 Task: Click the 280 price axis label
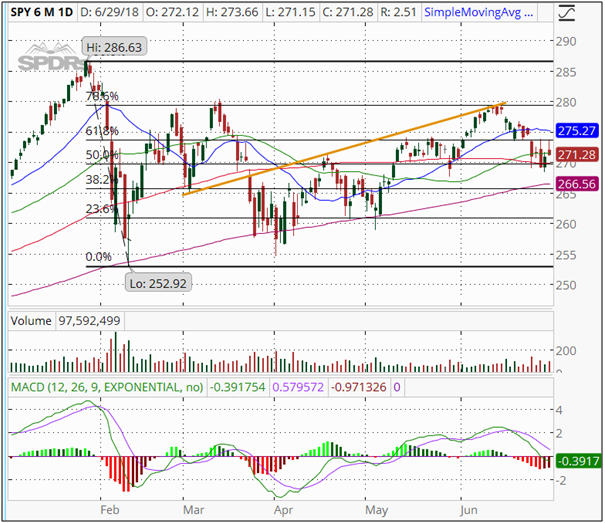(566, 103)
